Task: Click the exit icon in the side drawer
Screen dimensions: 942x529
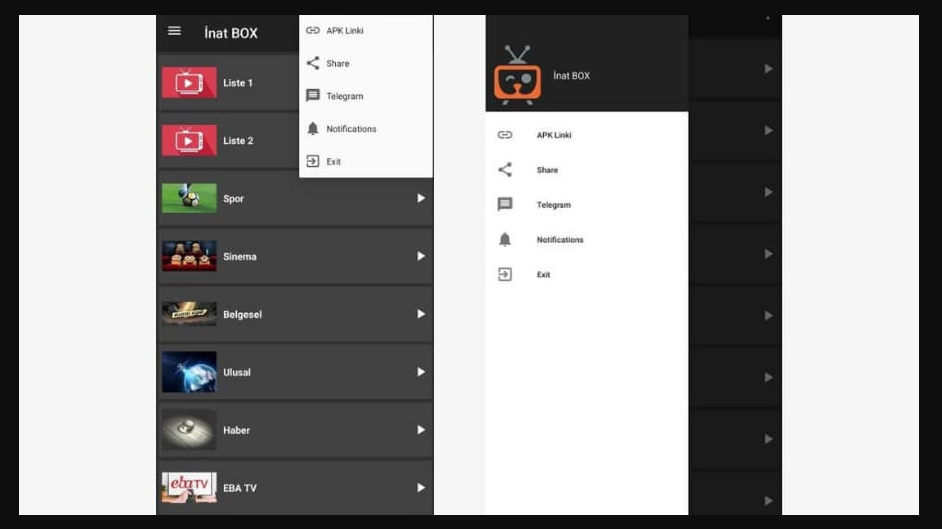Action: (505, 274)
